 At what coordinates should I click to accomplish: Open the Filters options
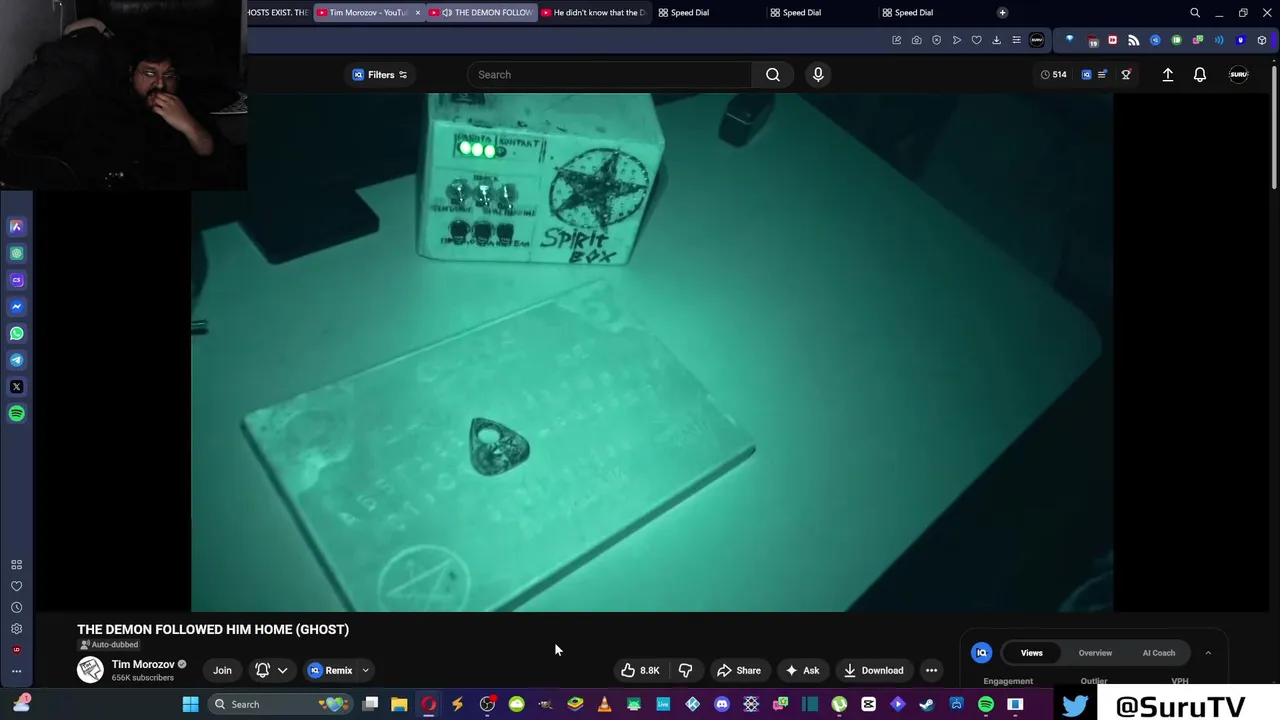tap(380, 74)
